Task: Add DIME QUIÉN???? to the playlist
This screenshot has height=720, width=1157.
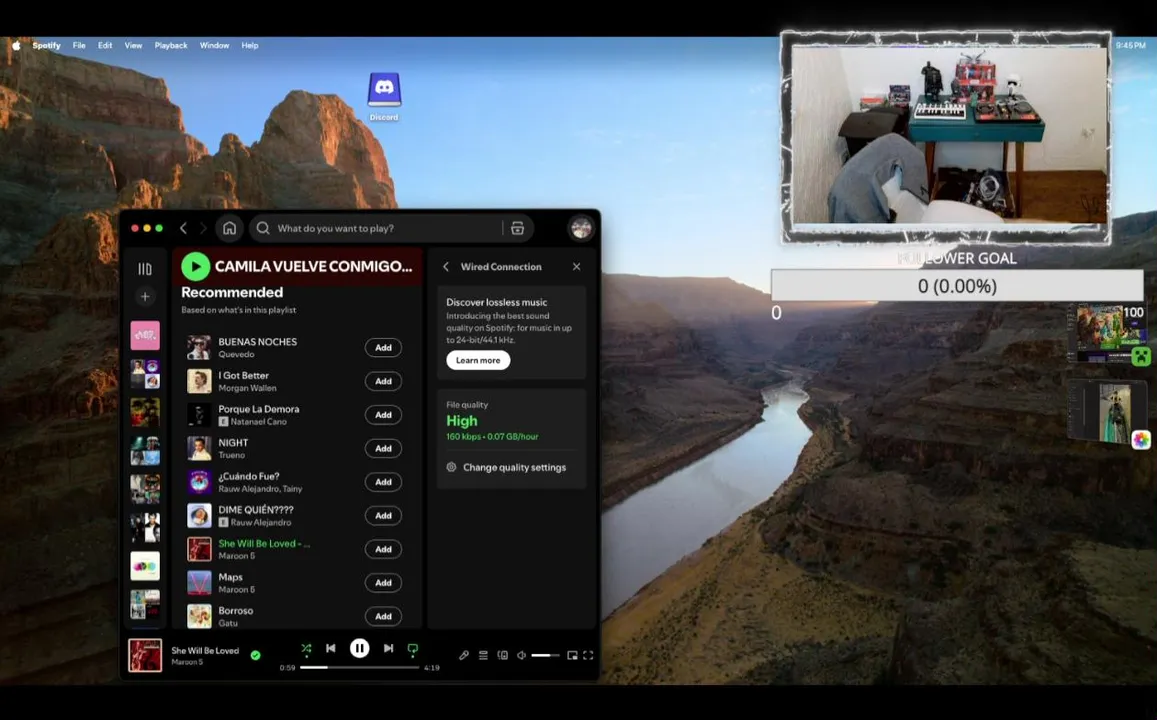Action: pyautogui.click(x=383, y=516)
